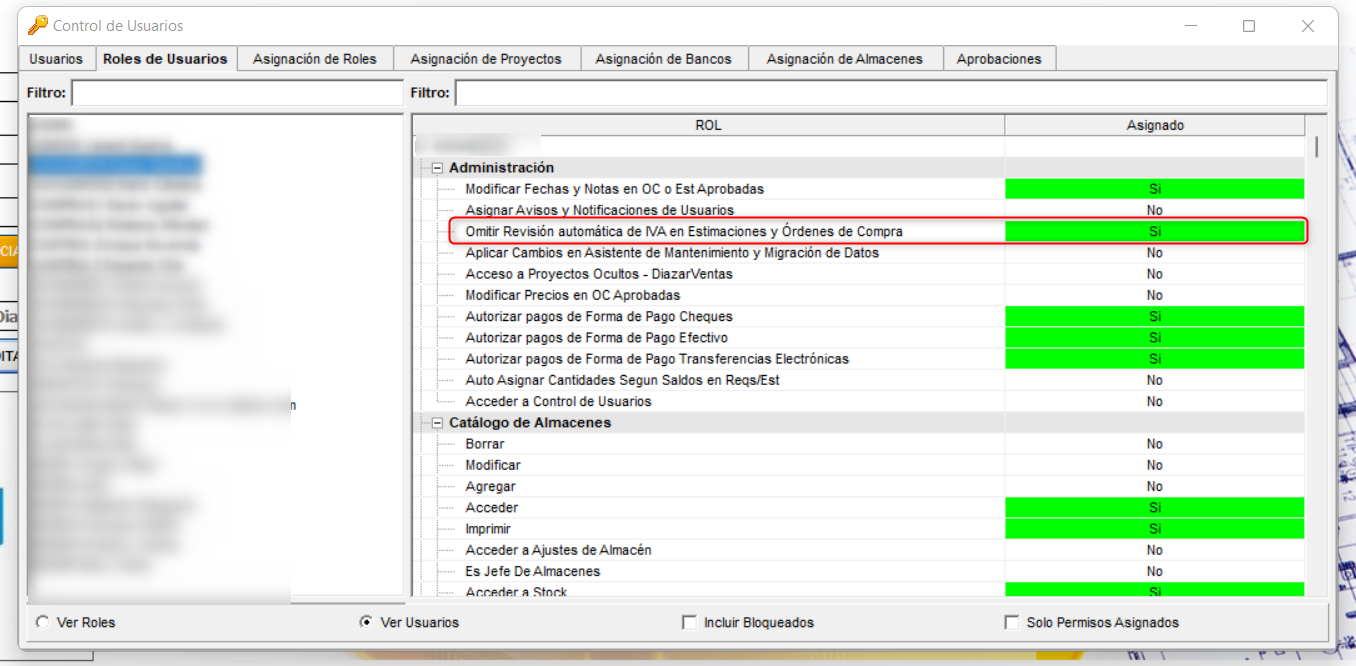Go to the Asignación de Proyectos tab
1356x666 pixels.
pyautogui.click(x=487, y=58)
